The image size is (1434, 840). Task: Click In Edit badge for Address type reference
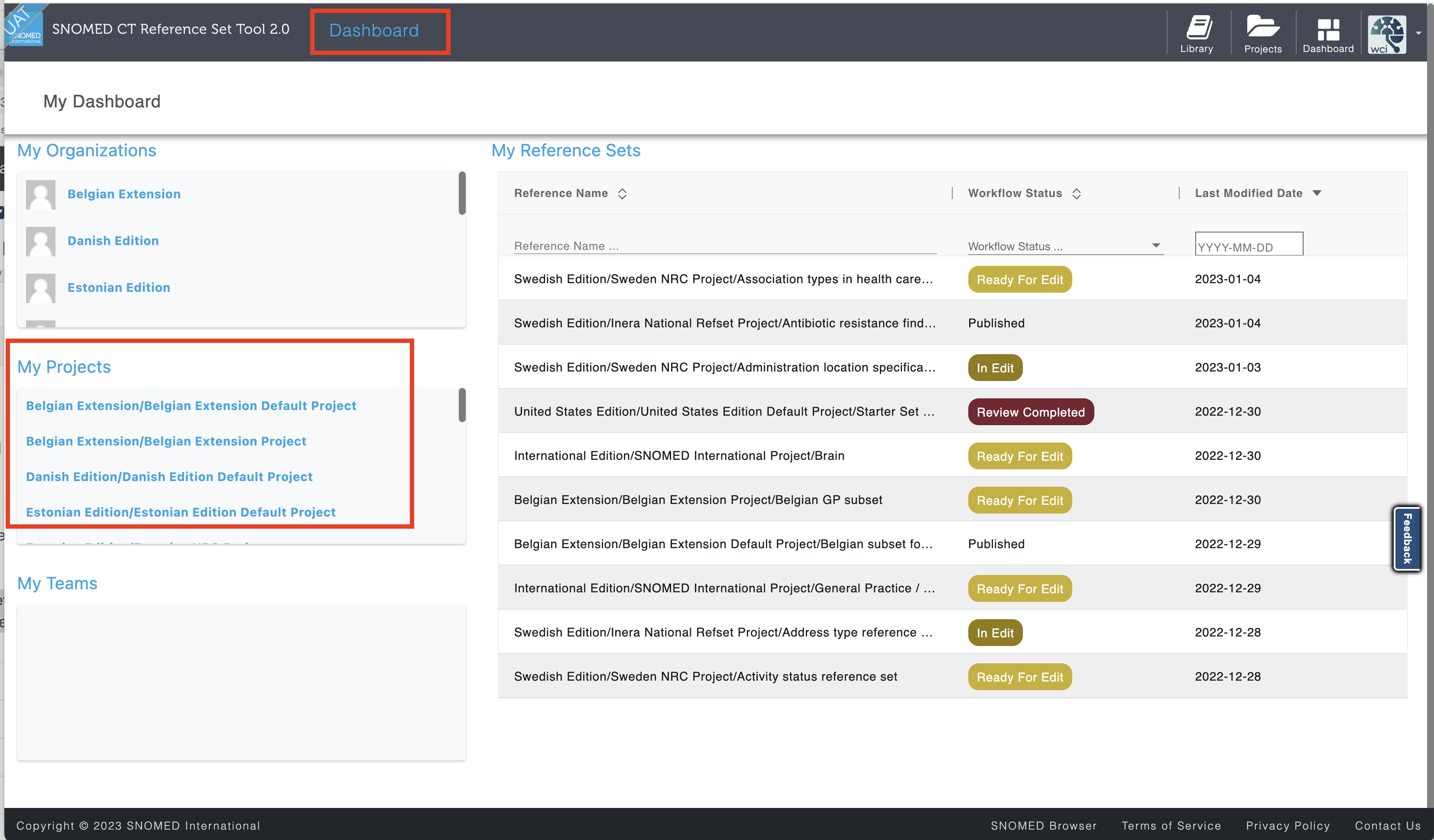tap(995, 633)
